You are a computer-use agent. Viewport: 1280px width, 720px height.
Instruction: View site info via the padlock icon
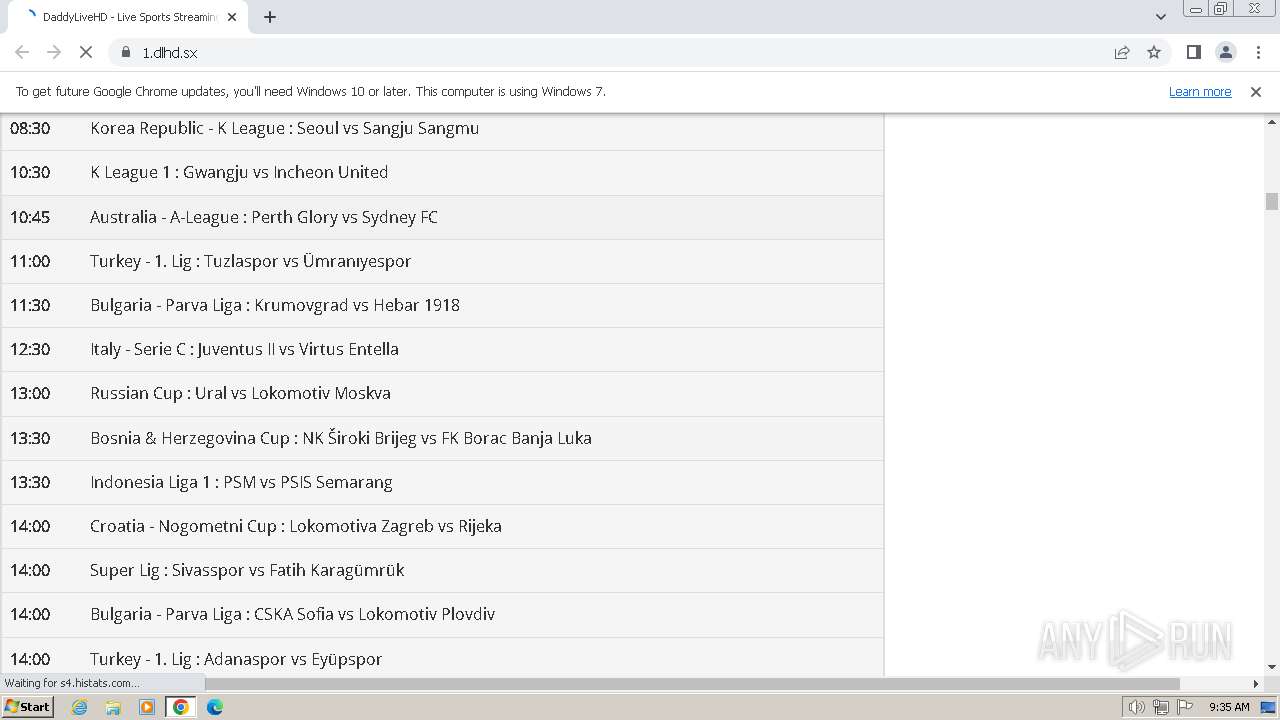click(126, 52)
